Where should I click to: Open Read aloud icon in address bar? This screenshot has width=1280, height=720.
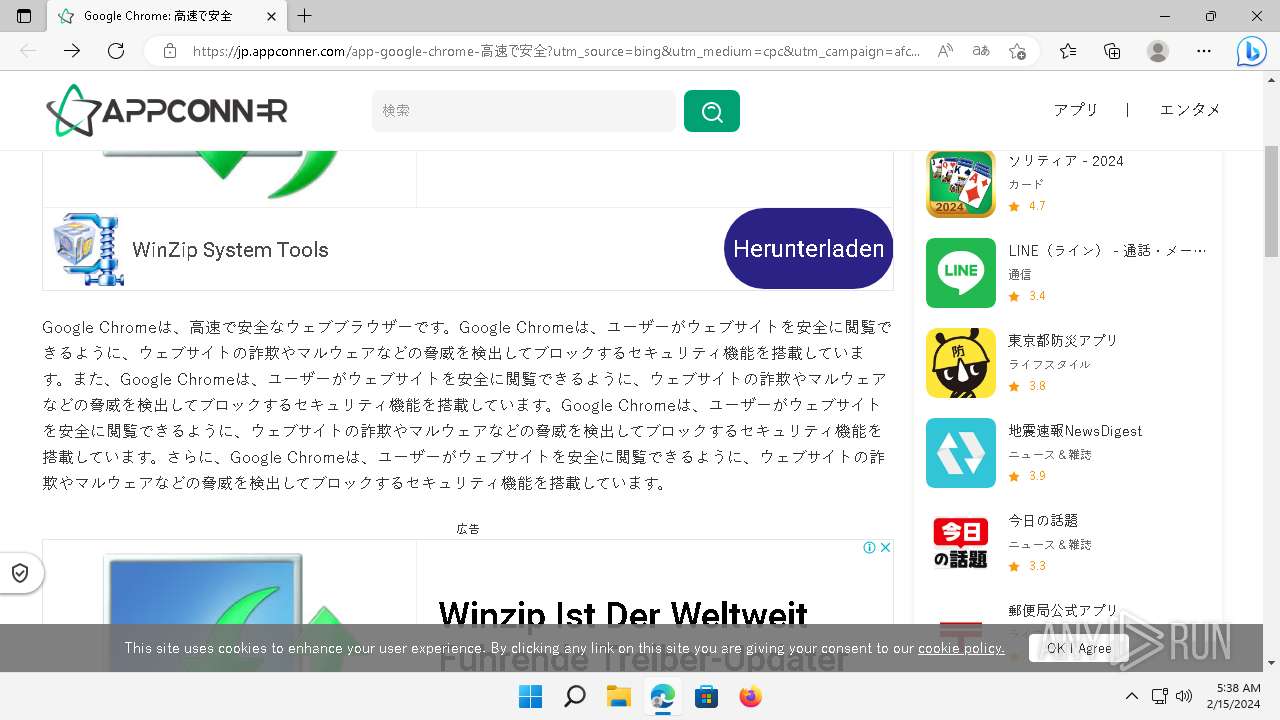click(945, 51)
